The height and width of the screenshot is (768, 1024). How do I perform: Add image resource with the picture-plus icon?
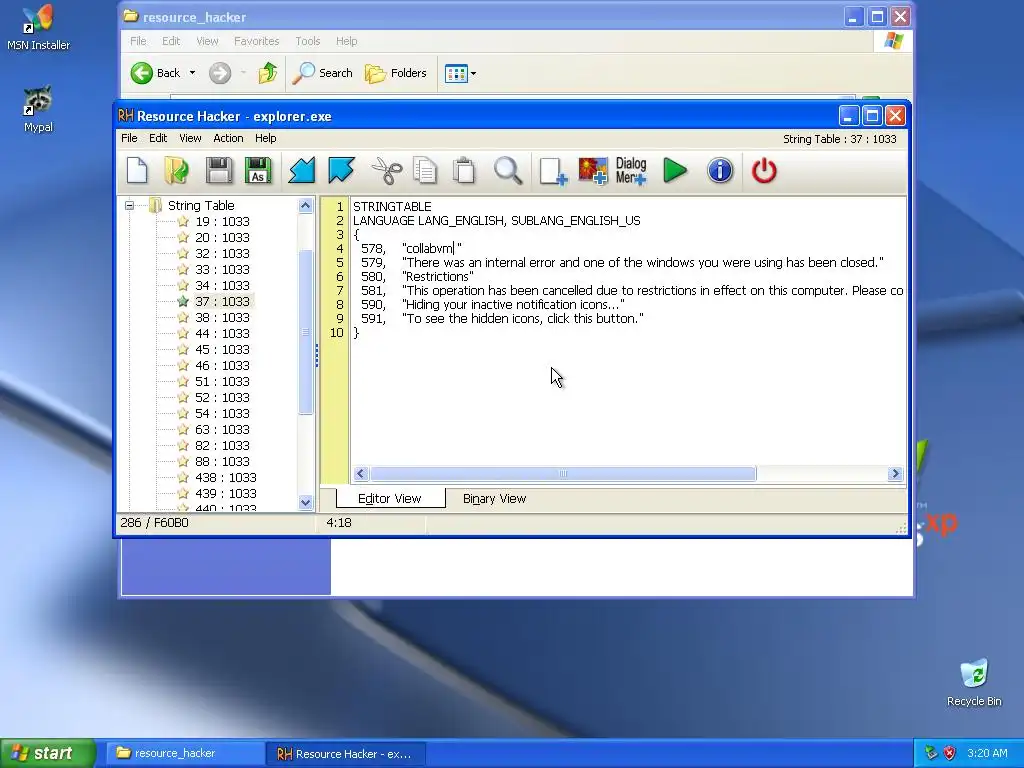pos(593,171)
